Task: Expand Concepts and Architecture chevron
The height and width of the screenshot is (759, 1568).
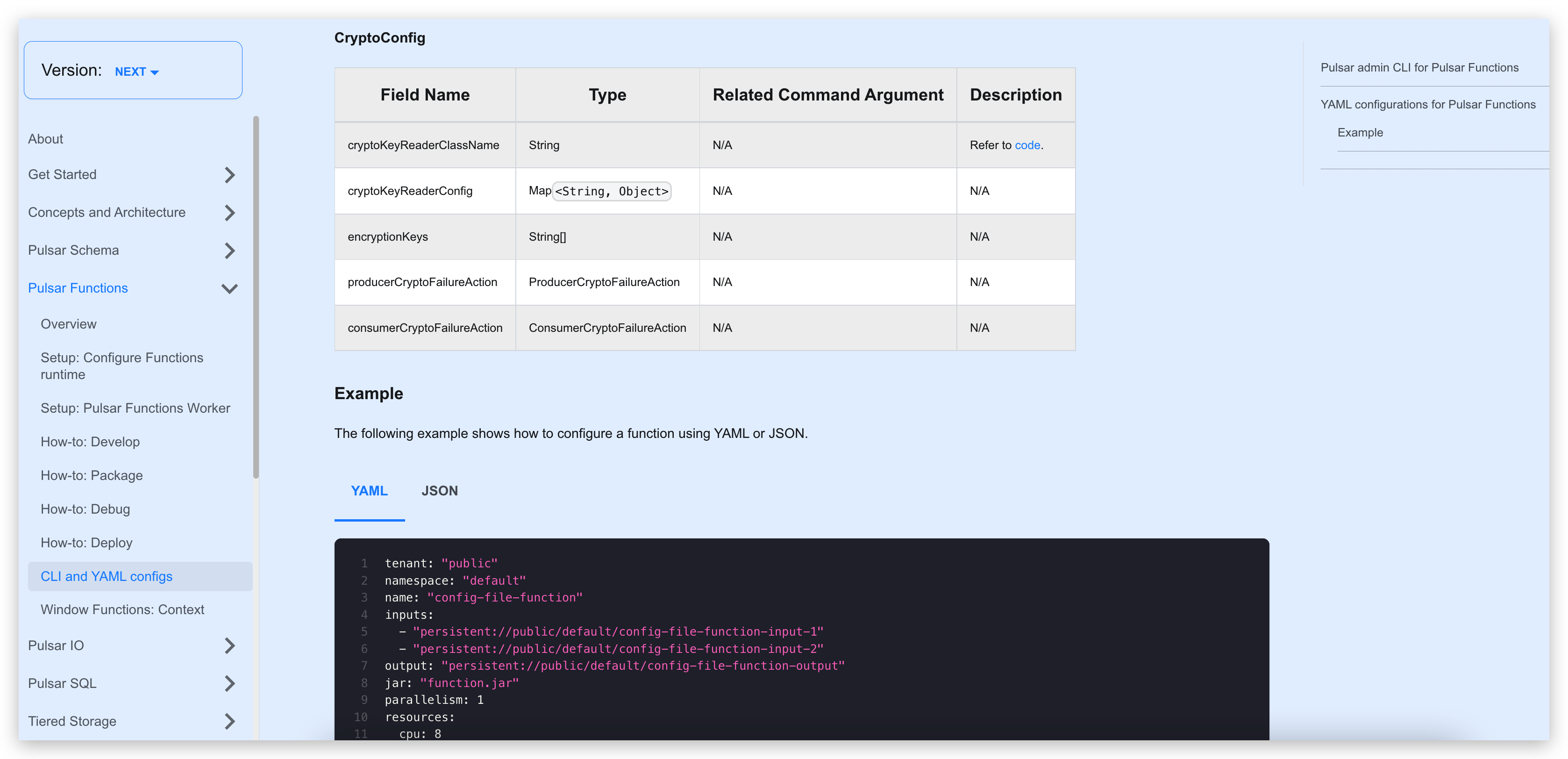Action: (x=229, y=213)
